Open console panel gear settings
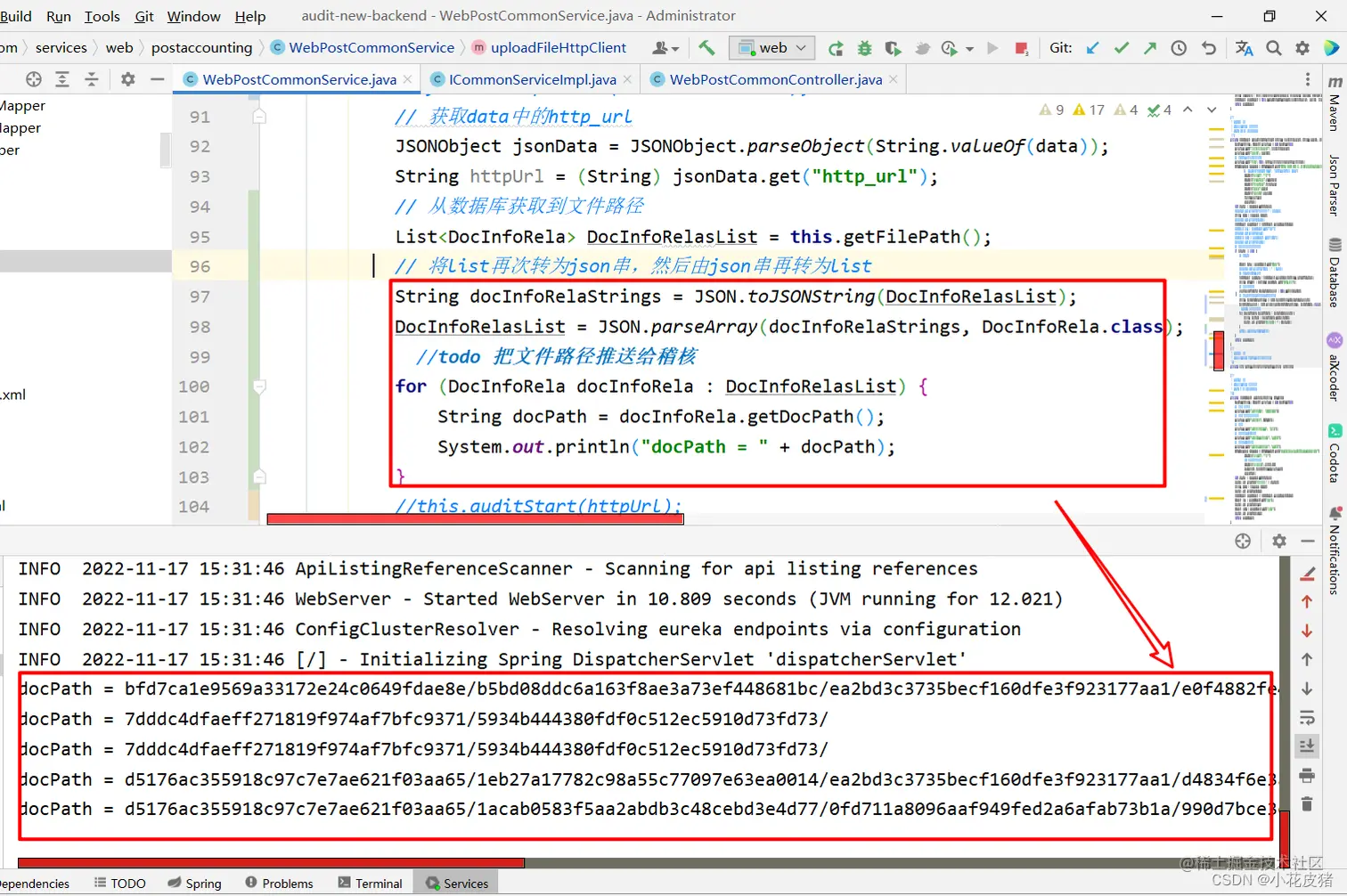 (1279, 541)
